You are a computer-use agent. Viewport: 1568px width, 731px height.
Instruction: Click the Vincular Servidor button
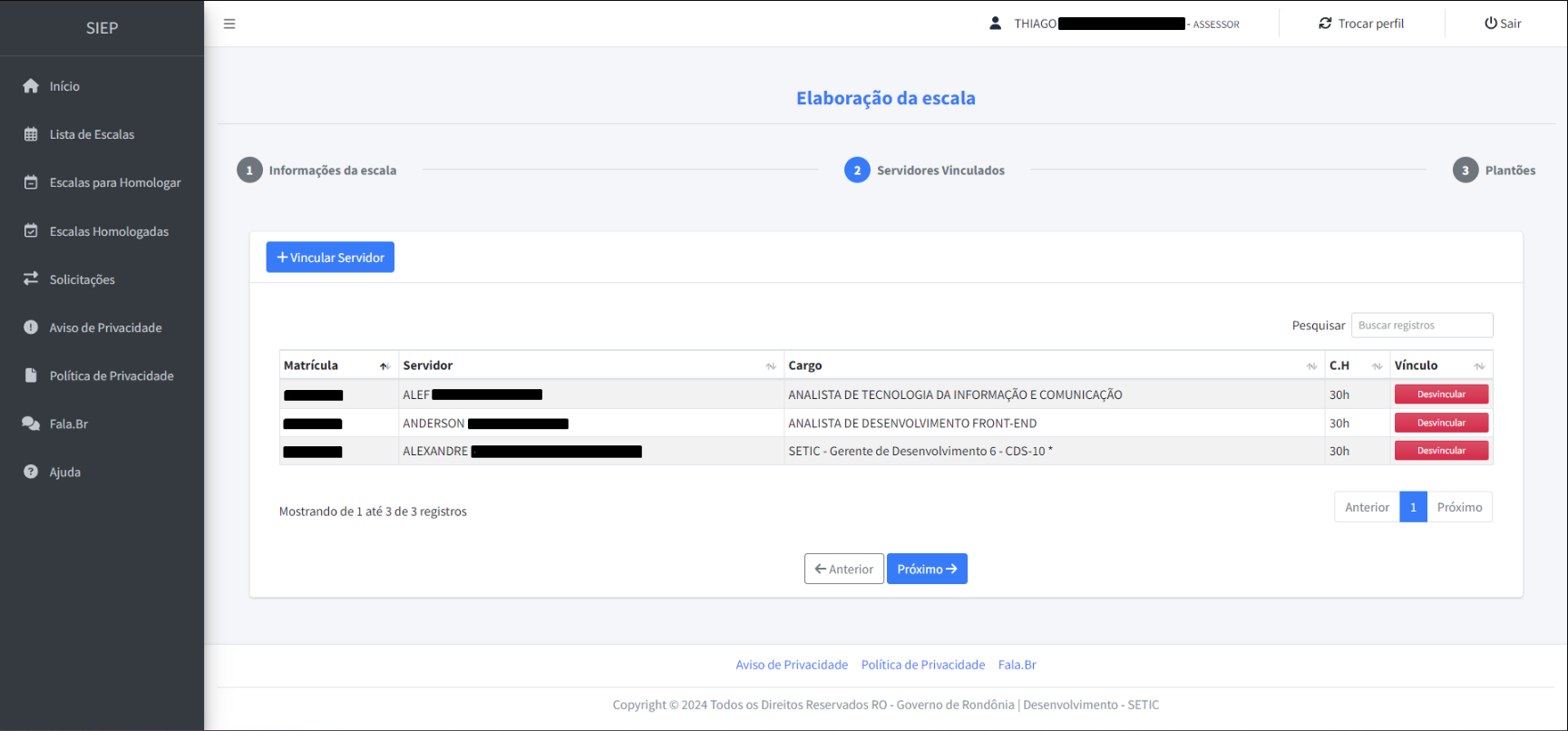tap(330, 257)
